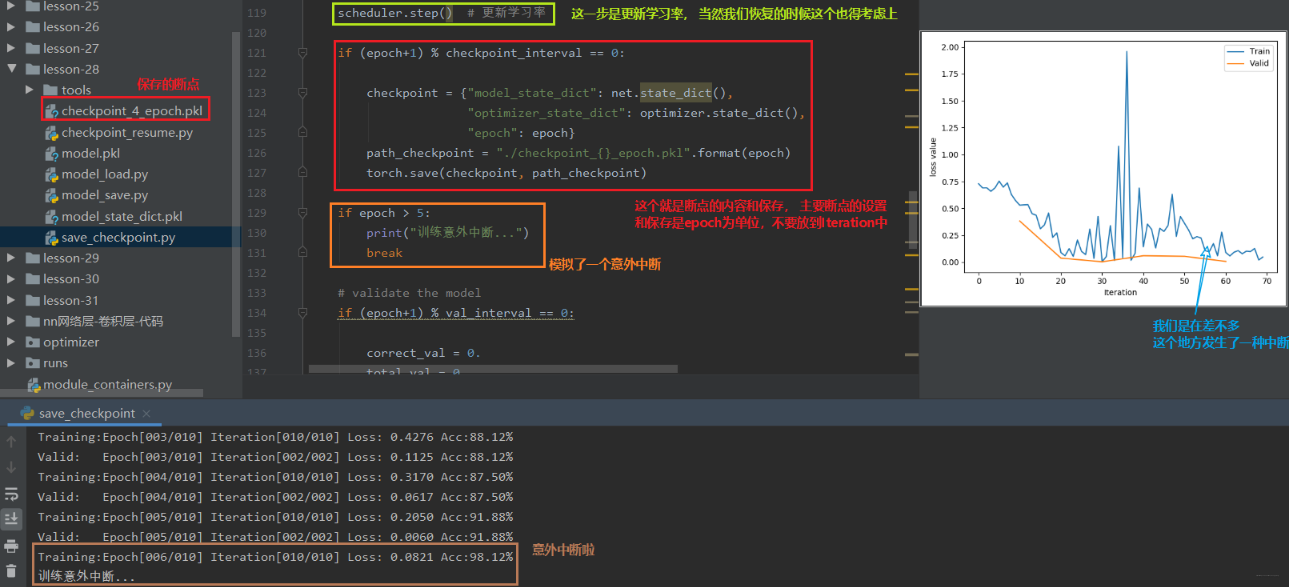The image size is (1289, 587).
Task: Expand the lesson-29 folder arrow
Action: point(11,258)
